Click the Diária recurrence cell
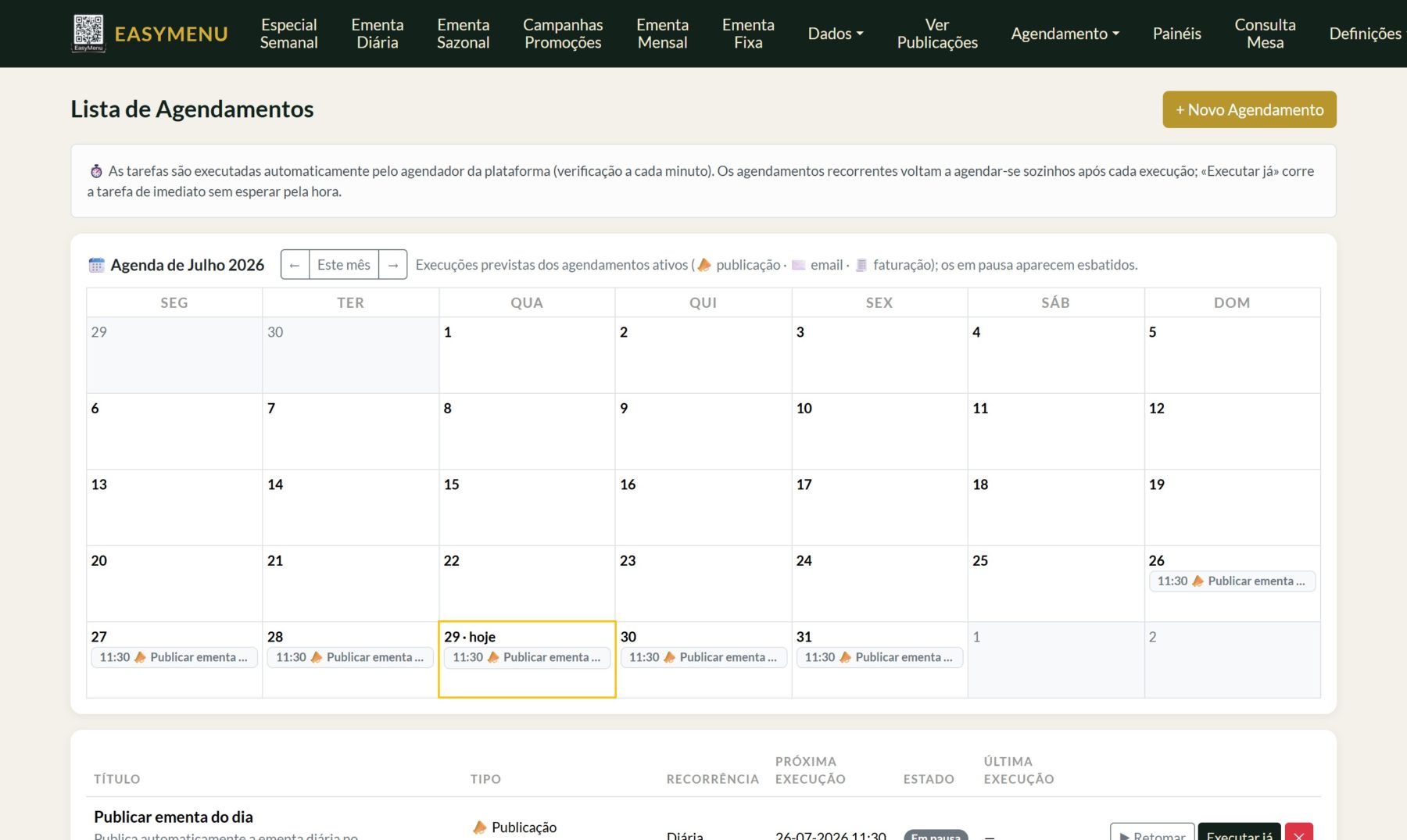Image resolution: width=1407 pixels, height=840 pixels. point(685,835)
